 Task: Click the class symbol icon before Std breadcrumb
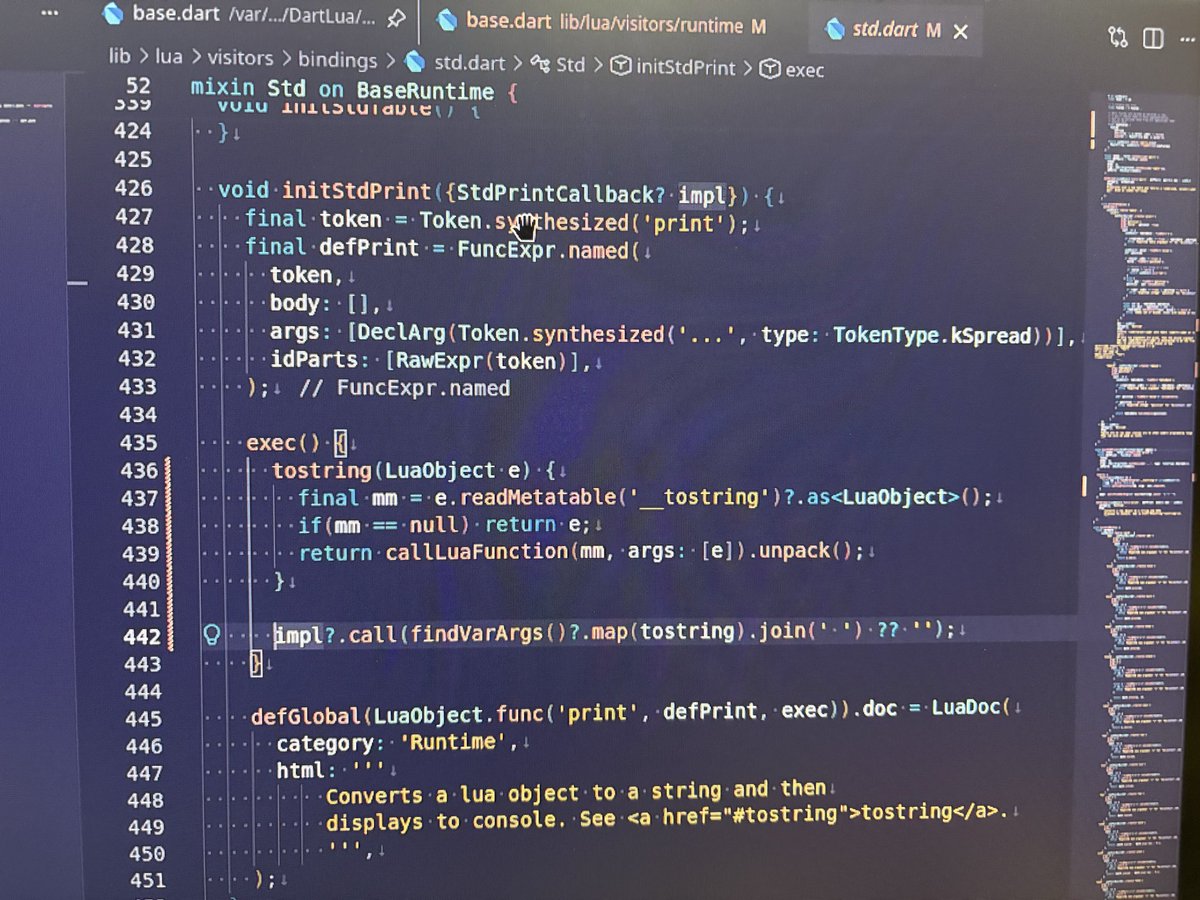pyautogui.click(x=541, y=64)
